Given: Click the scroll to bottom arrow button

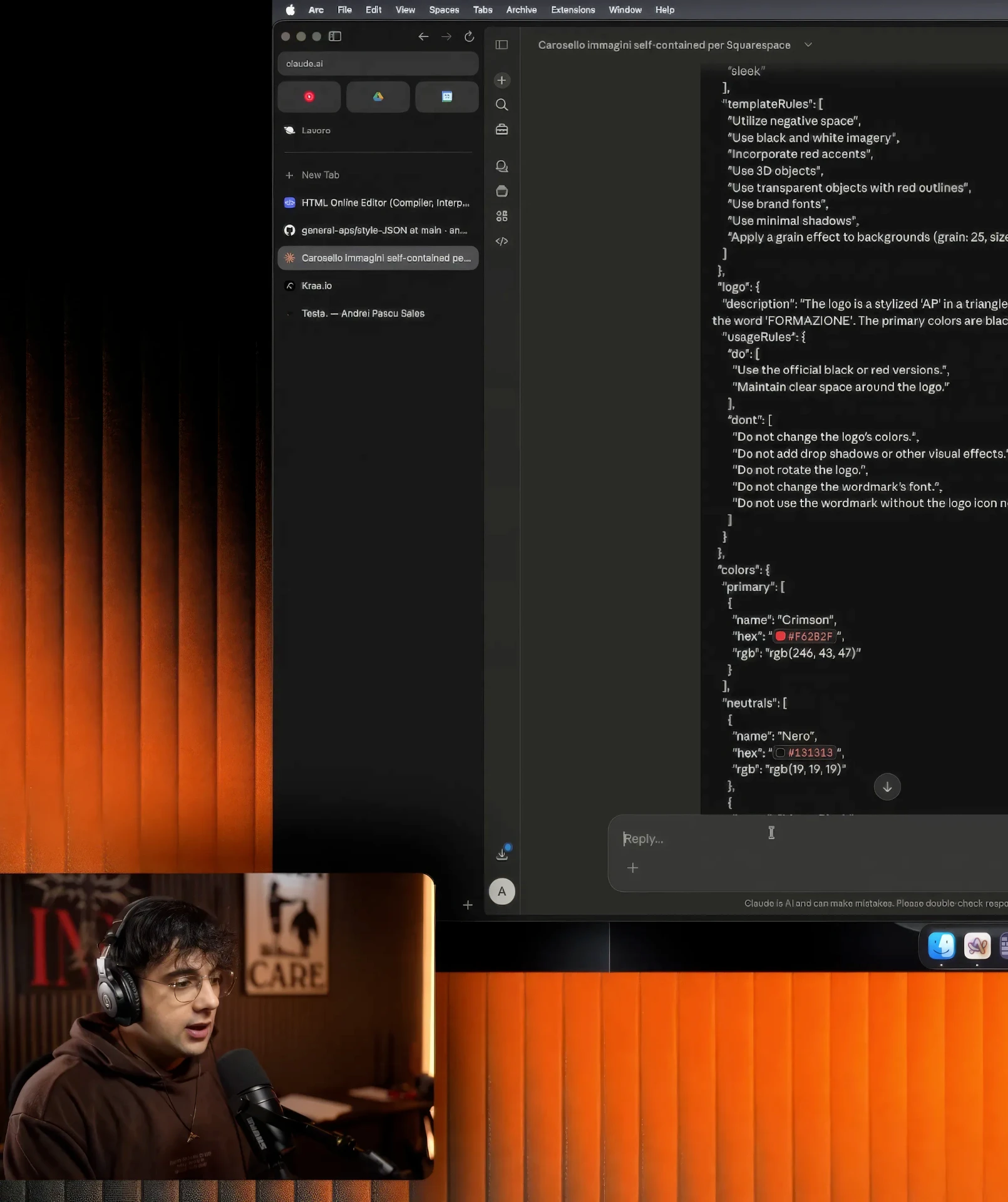Looking at the screenshot, I should tap(887, 787).
